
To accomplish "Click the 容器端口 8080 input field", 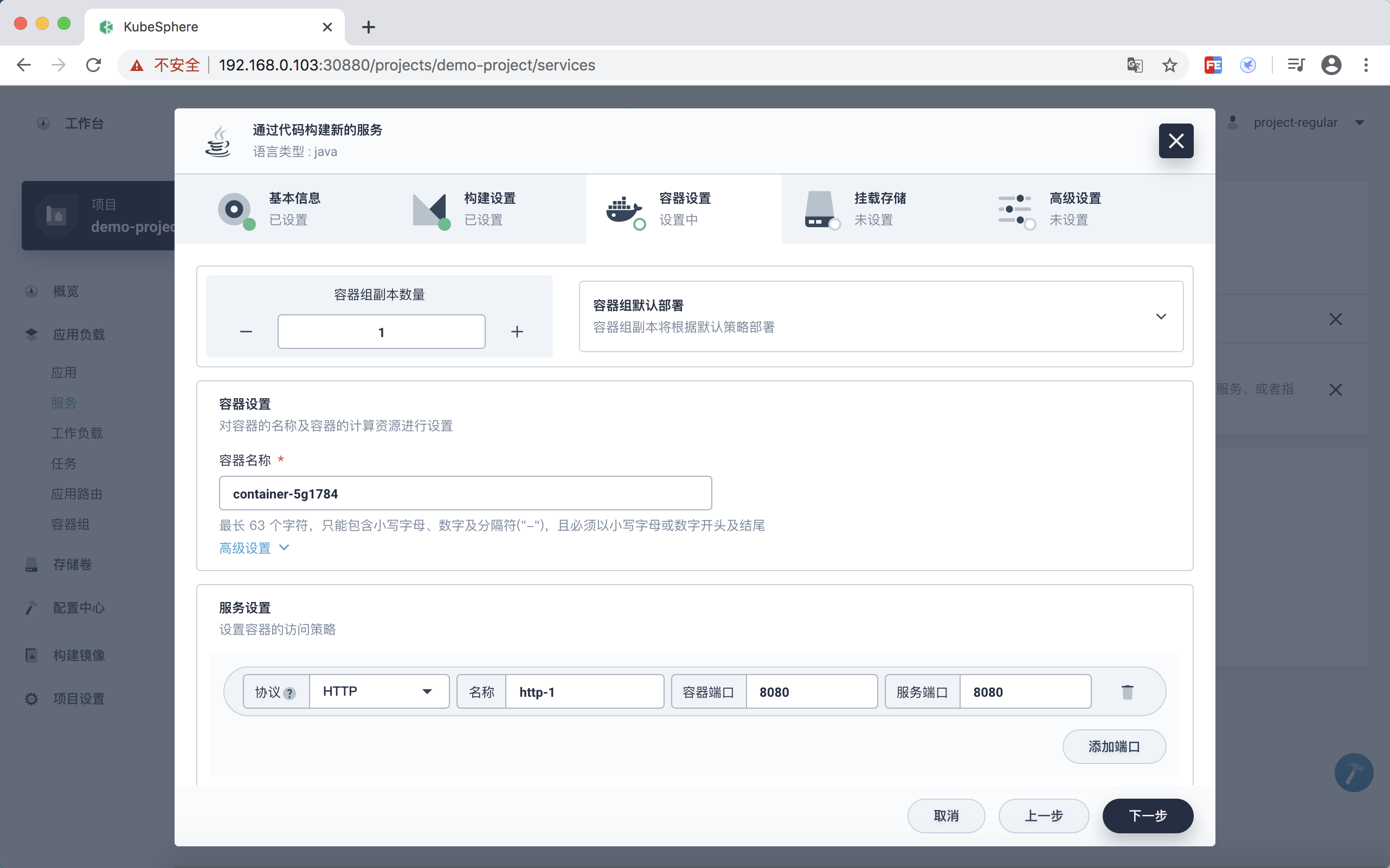I will click(x=810, y=692).
